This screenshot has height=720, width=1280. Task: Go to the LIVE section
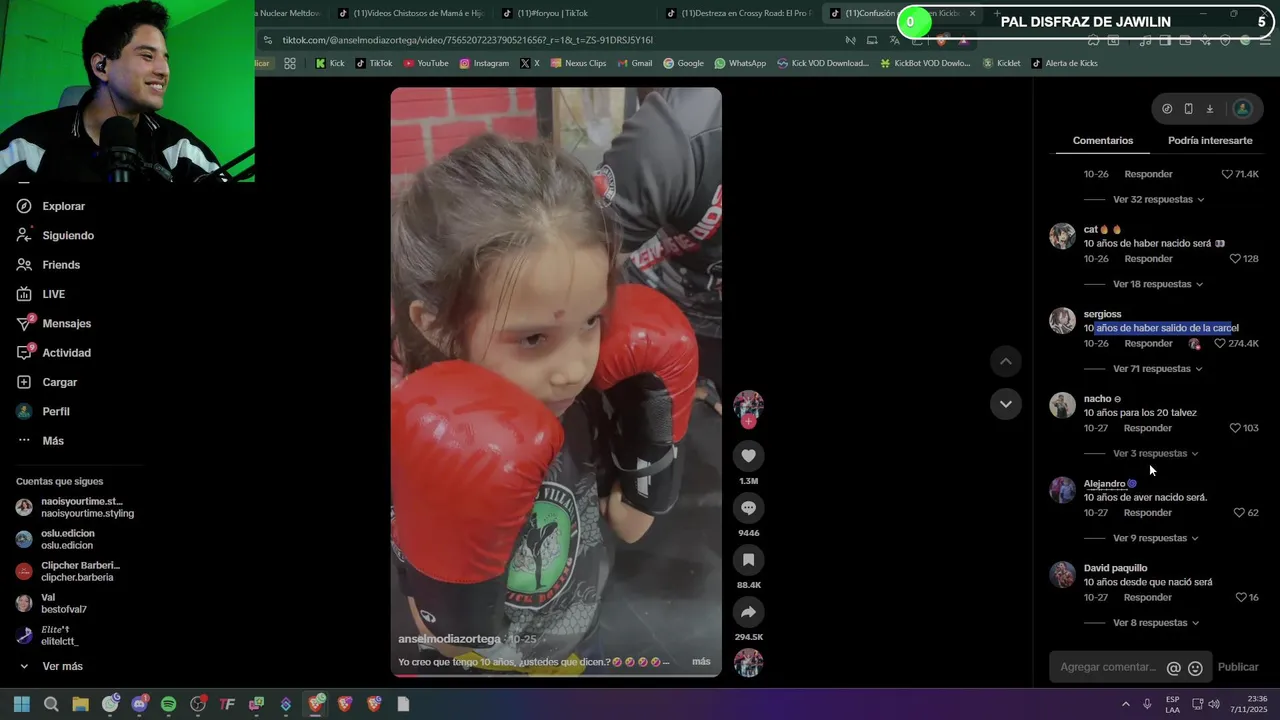pyautogui.click(x=41, y=294)
